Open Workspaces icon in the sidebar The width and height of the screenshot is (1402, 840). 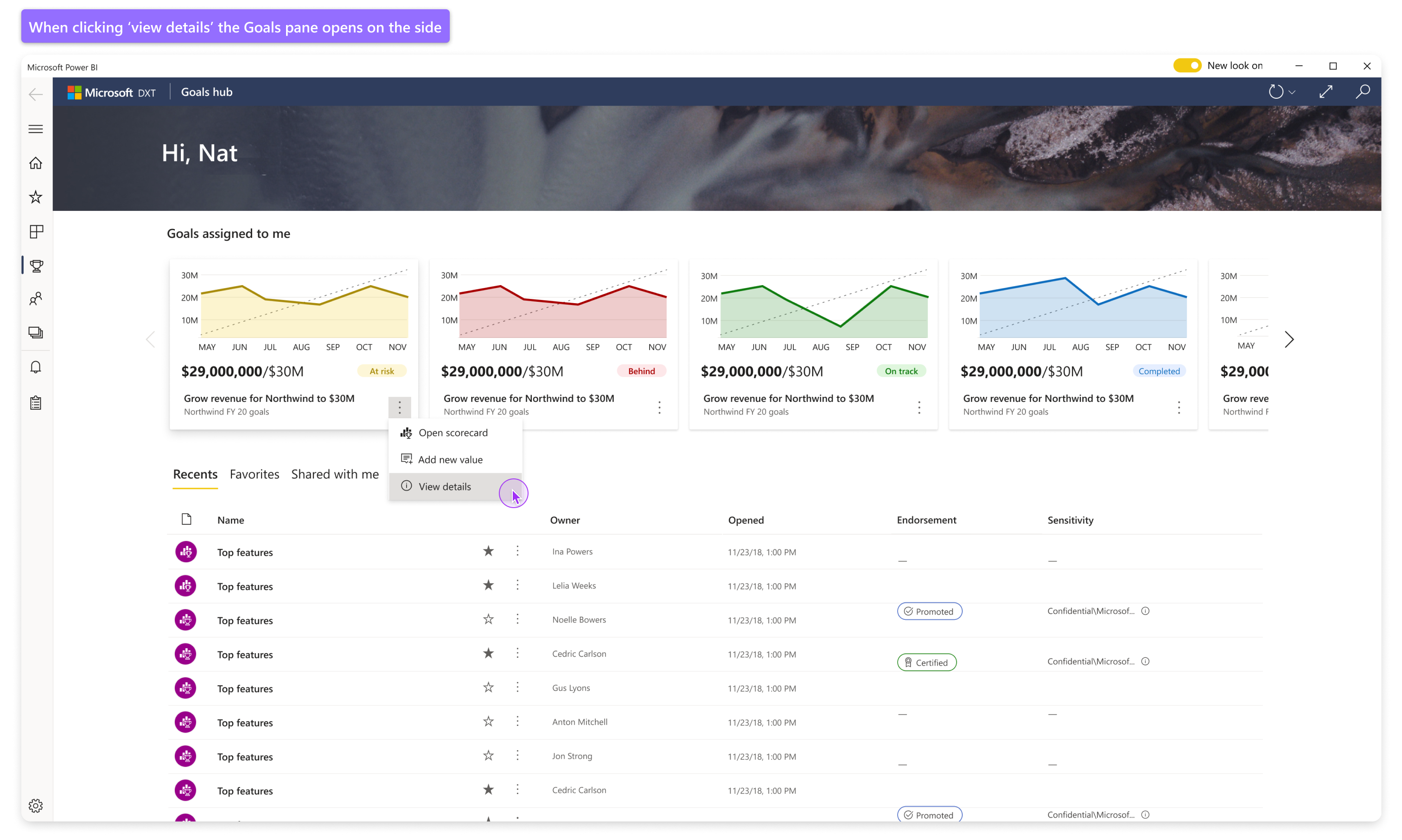tap(36, 333)
